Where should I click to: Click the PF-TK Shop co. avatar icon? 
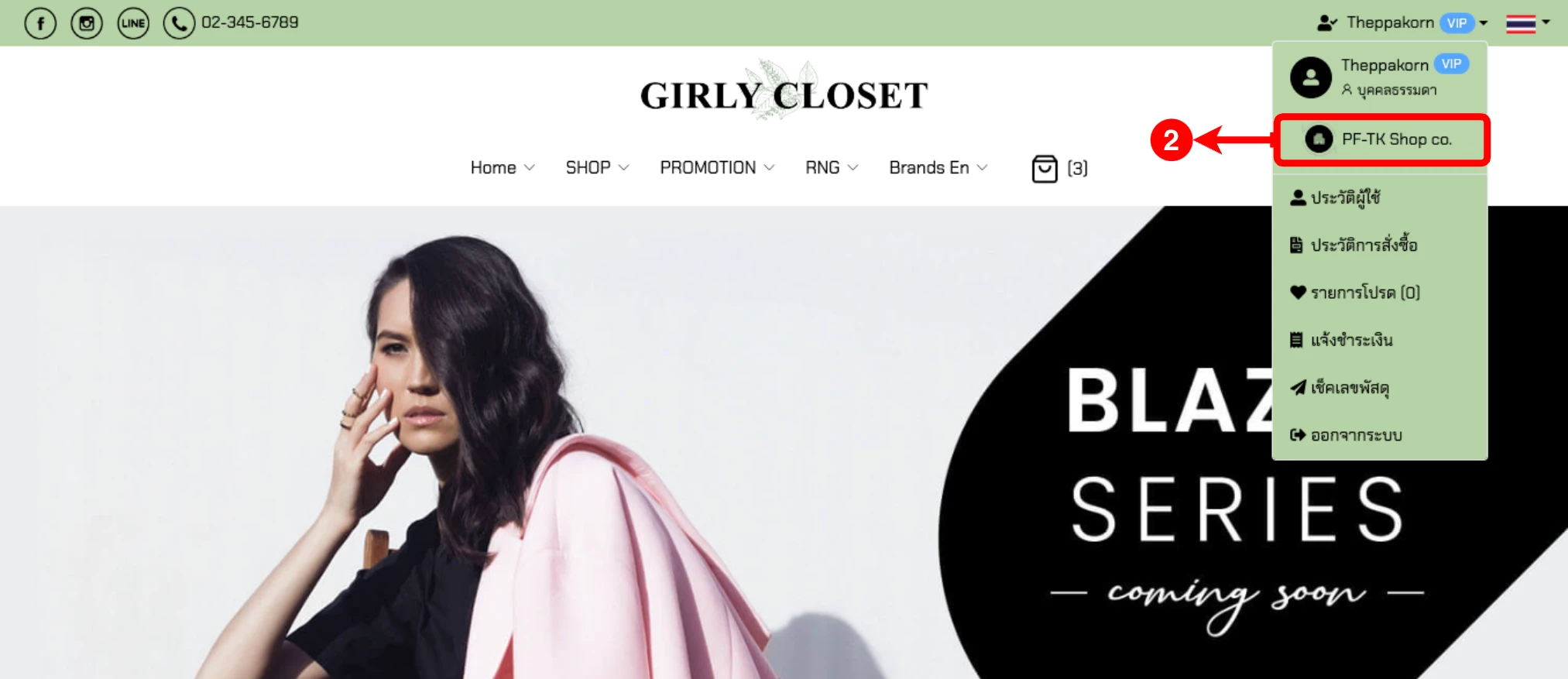coord(1319,139)
